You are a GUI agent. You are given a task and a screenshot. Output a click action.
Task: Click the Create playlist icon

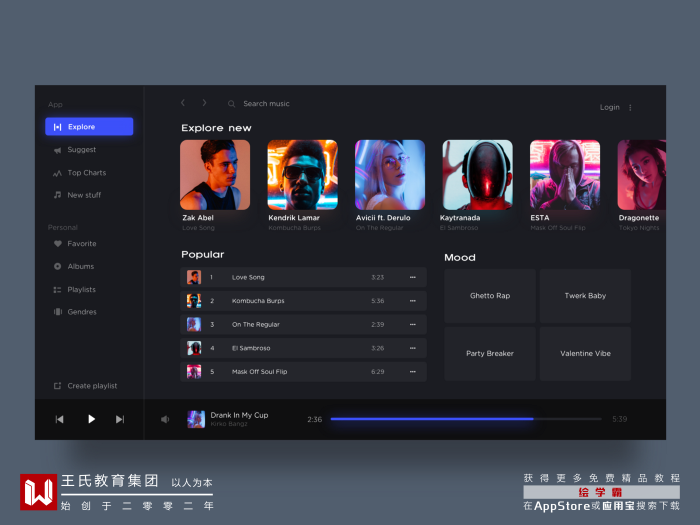(57, 386)
